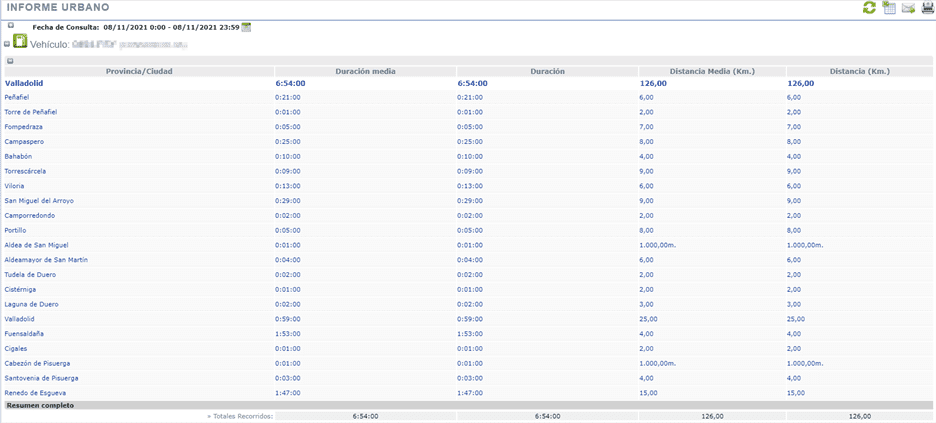This screenshot has width=936, height=423.
Task: Click the INFORME URBANO title
Action: (58, 8)
